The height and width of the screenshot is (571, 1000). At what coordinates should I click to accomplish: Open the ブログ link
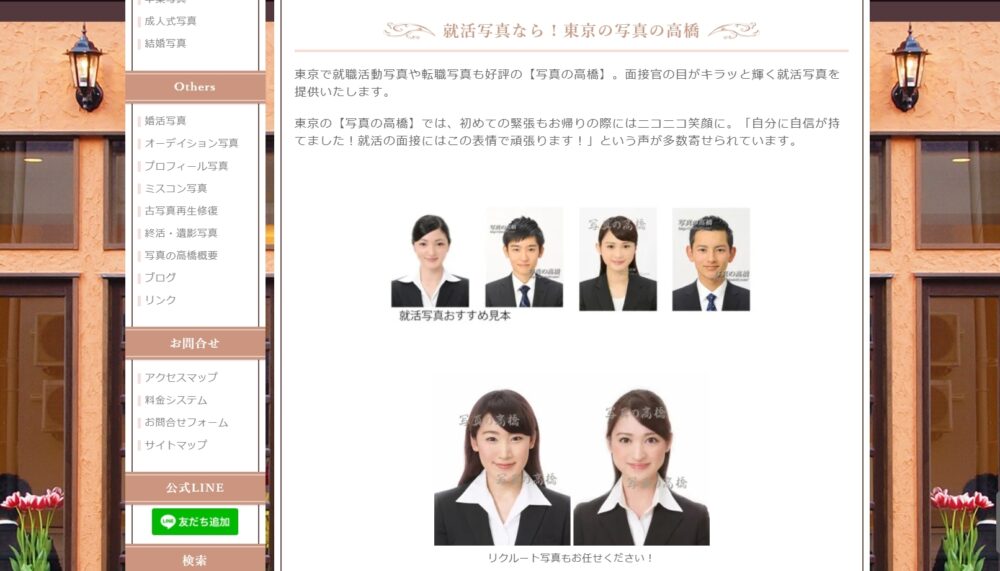pos(160,278)
